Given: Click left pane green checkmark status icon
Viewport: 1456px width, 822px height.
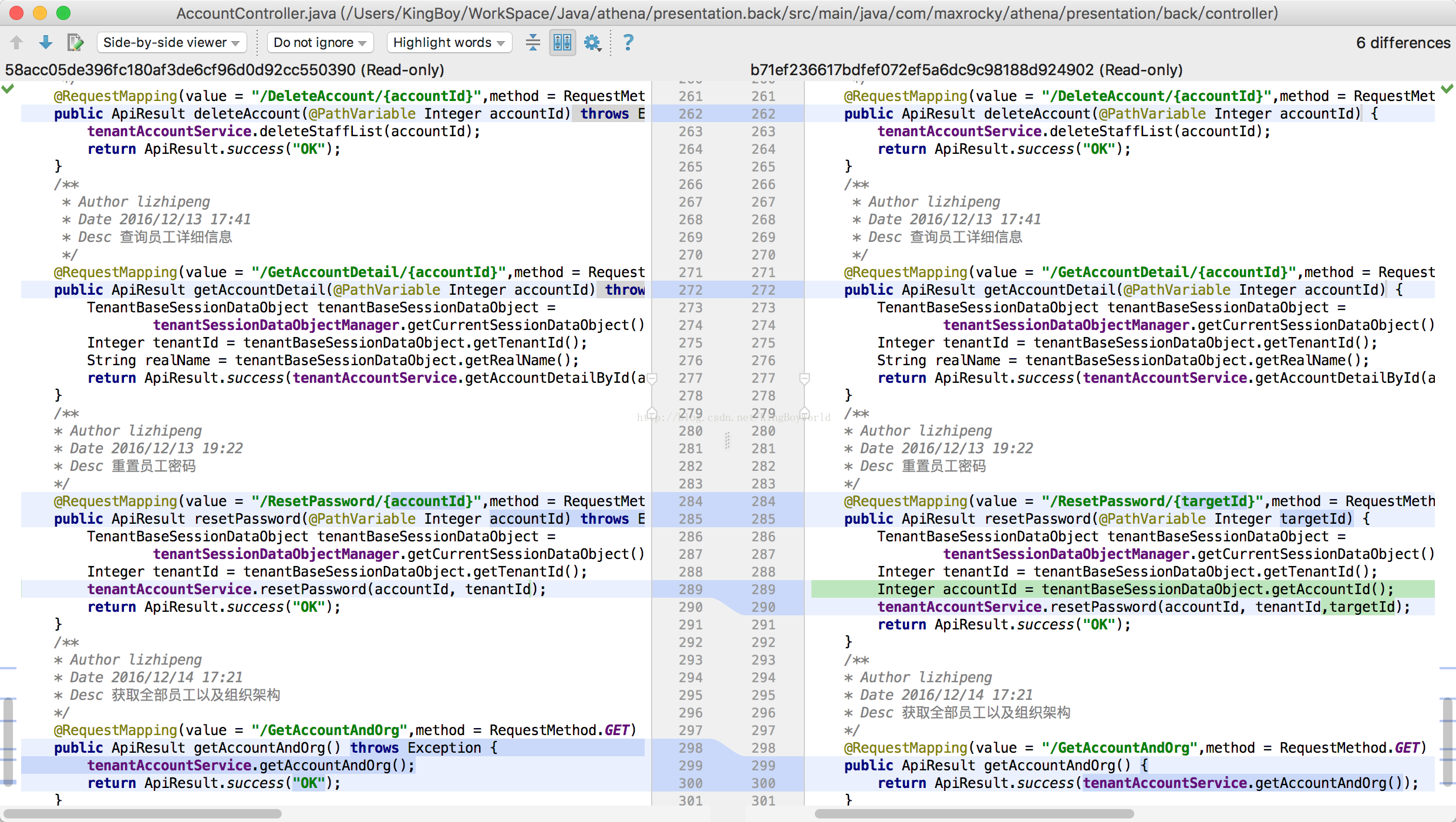Looking at the screenshot, I should pos(8,89).
